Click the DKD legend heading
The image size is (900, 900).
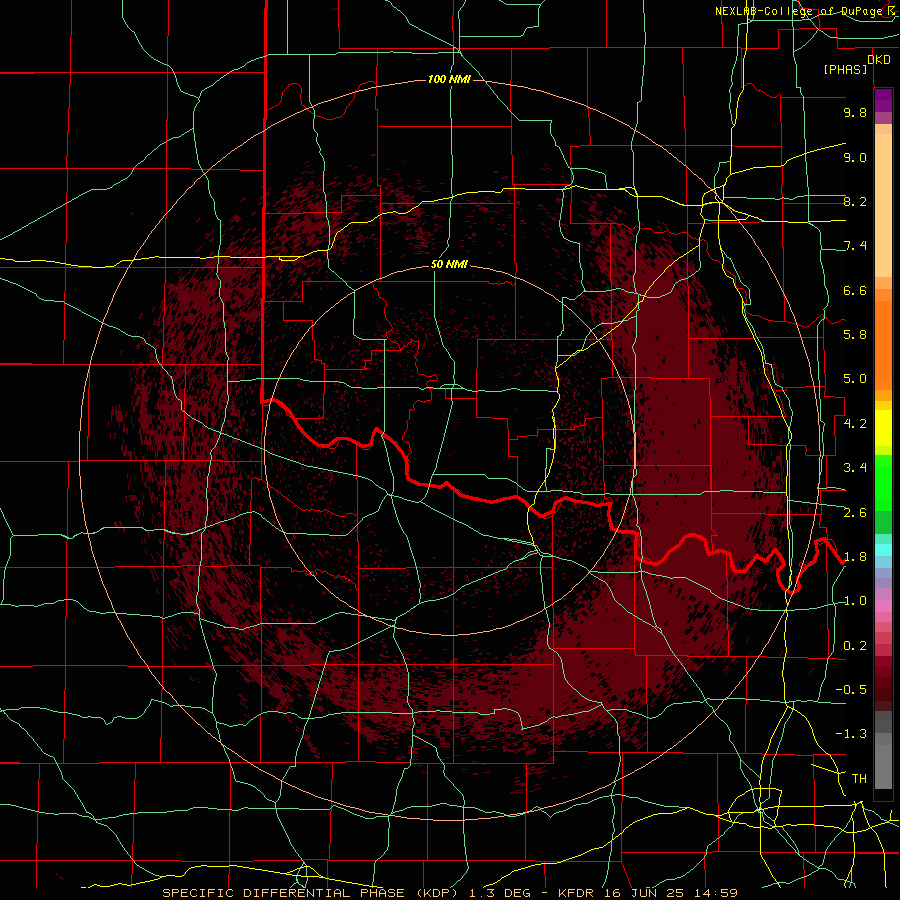pyautogui.click(x=879, y=60)
